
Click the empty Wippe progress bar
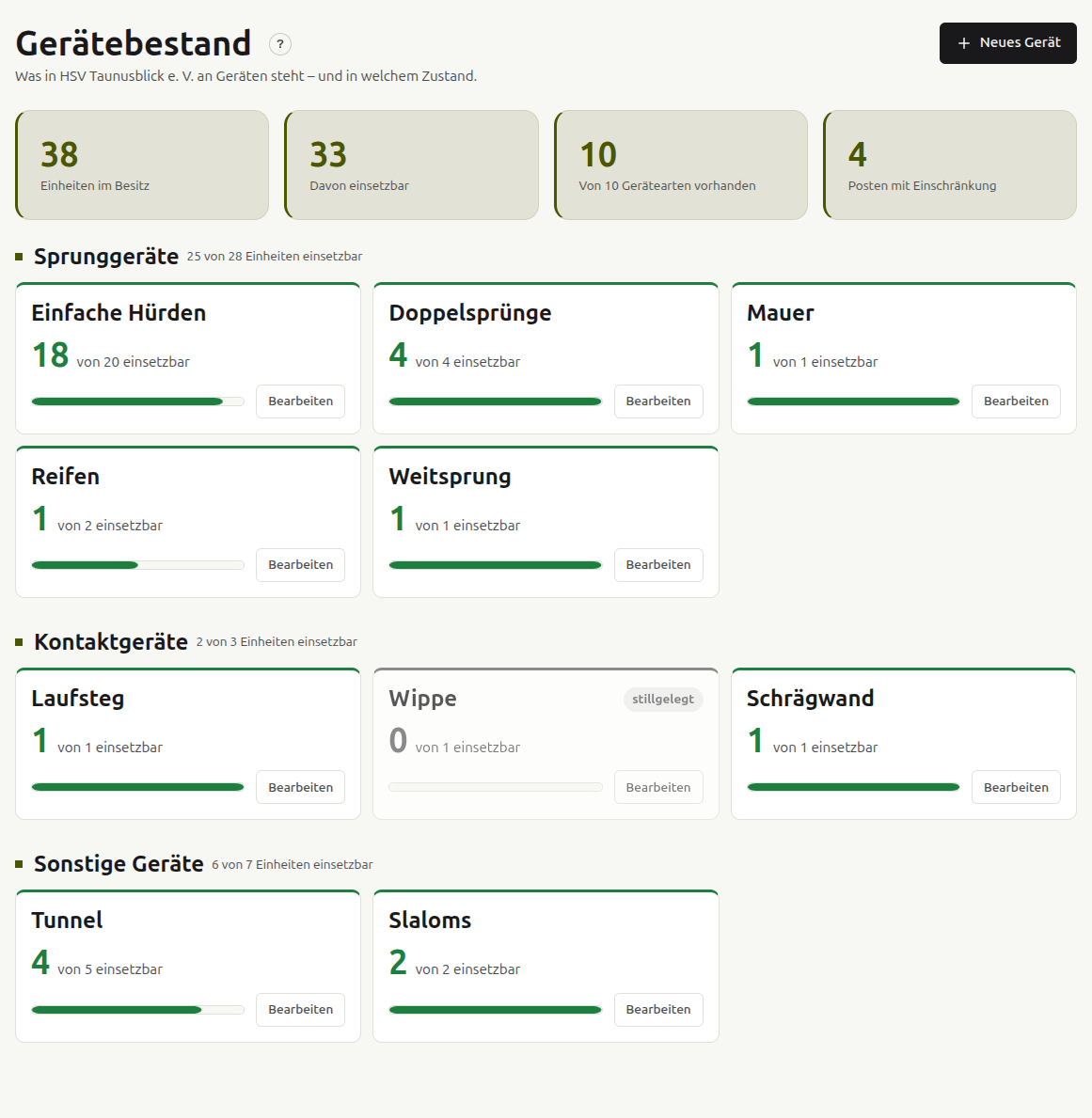(495, 787)
